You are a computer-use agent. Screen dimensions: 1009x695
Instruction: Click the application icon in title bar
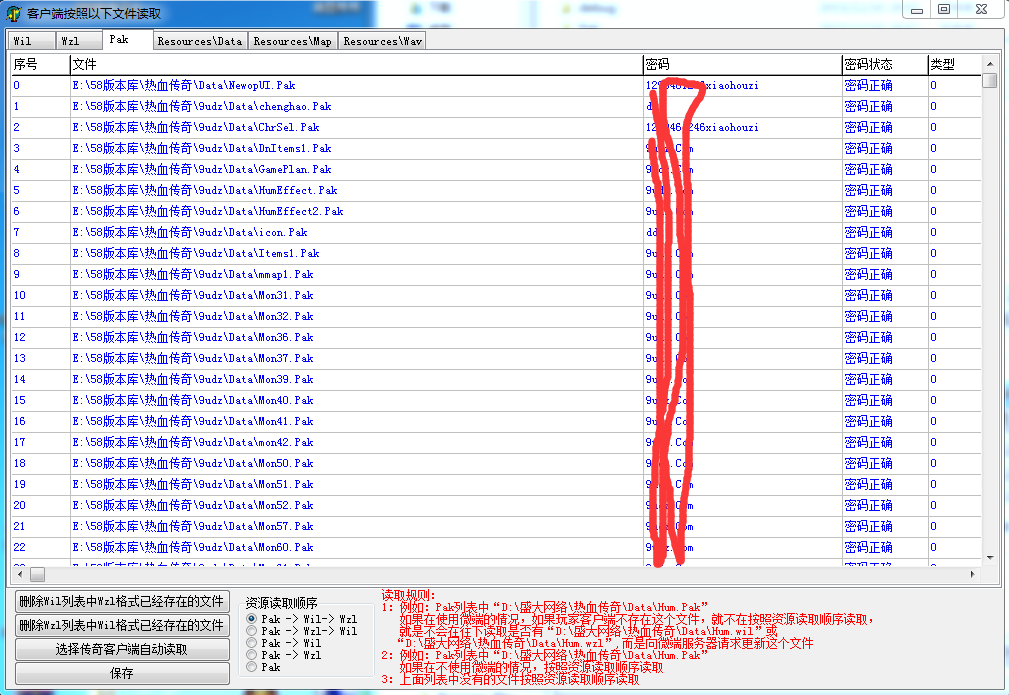[x=14, y=14]
